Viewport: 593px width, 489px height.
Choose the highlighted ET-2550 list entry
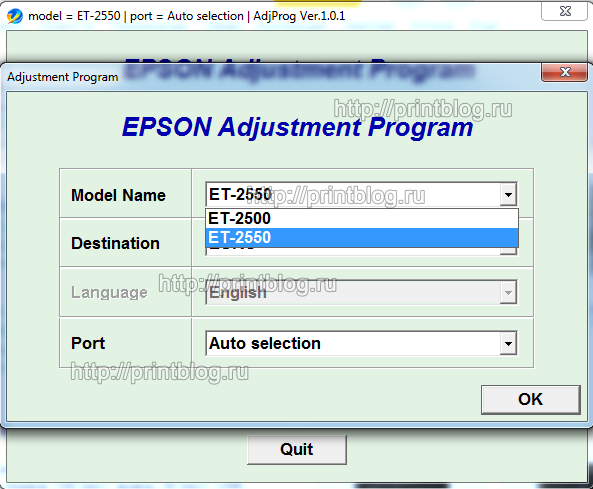click(362, 238)
